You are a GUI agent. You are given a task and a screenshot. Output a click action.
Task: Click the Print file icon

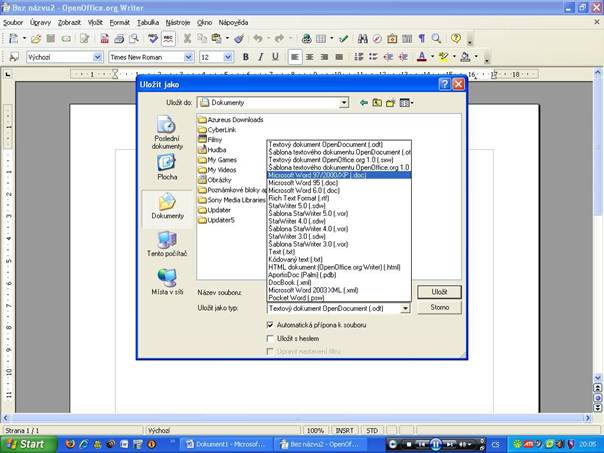[119, 38]
